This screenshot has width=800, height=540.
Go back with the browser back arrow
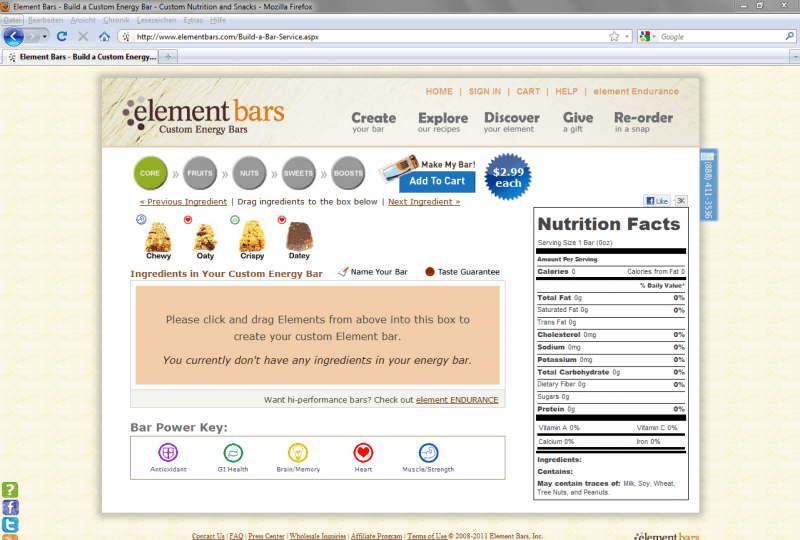coord(14,37)
